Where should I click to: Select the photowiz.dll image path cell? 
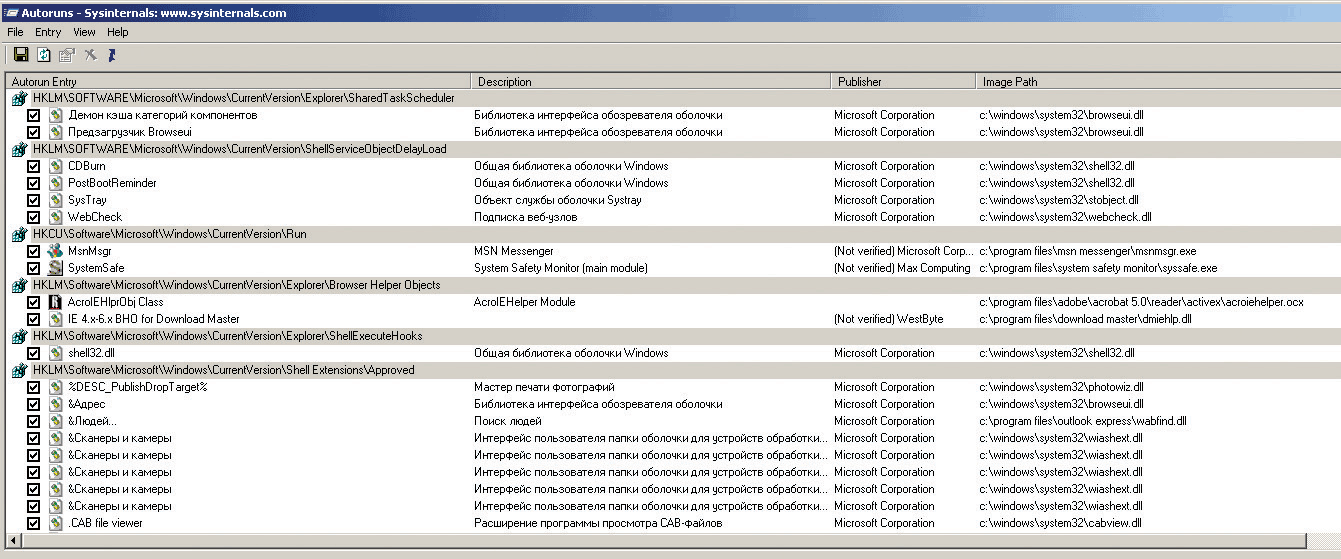[1062, 387]
